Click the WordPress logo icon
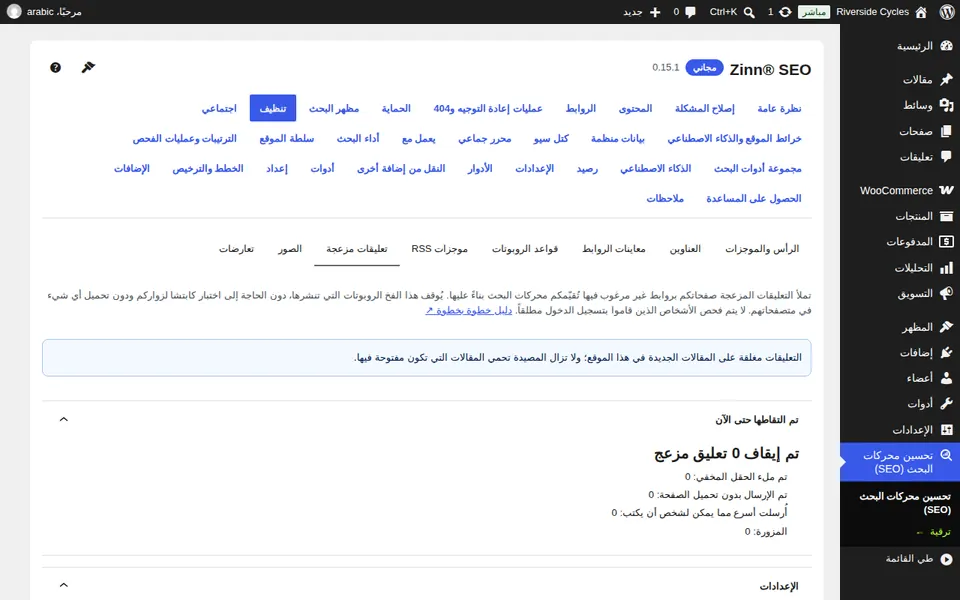This screenshot has width=960, height=600. 947,12
